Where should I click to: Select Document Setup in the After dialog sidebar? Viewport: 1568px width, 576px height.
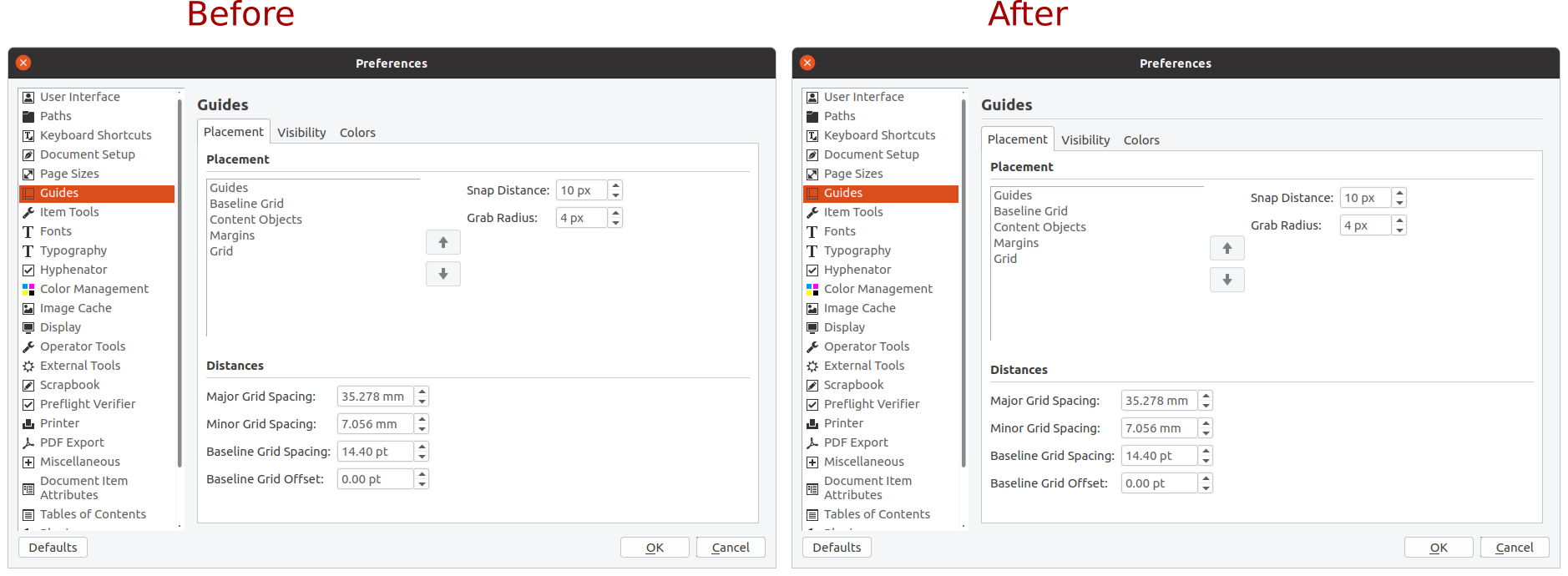[871, 154]
